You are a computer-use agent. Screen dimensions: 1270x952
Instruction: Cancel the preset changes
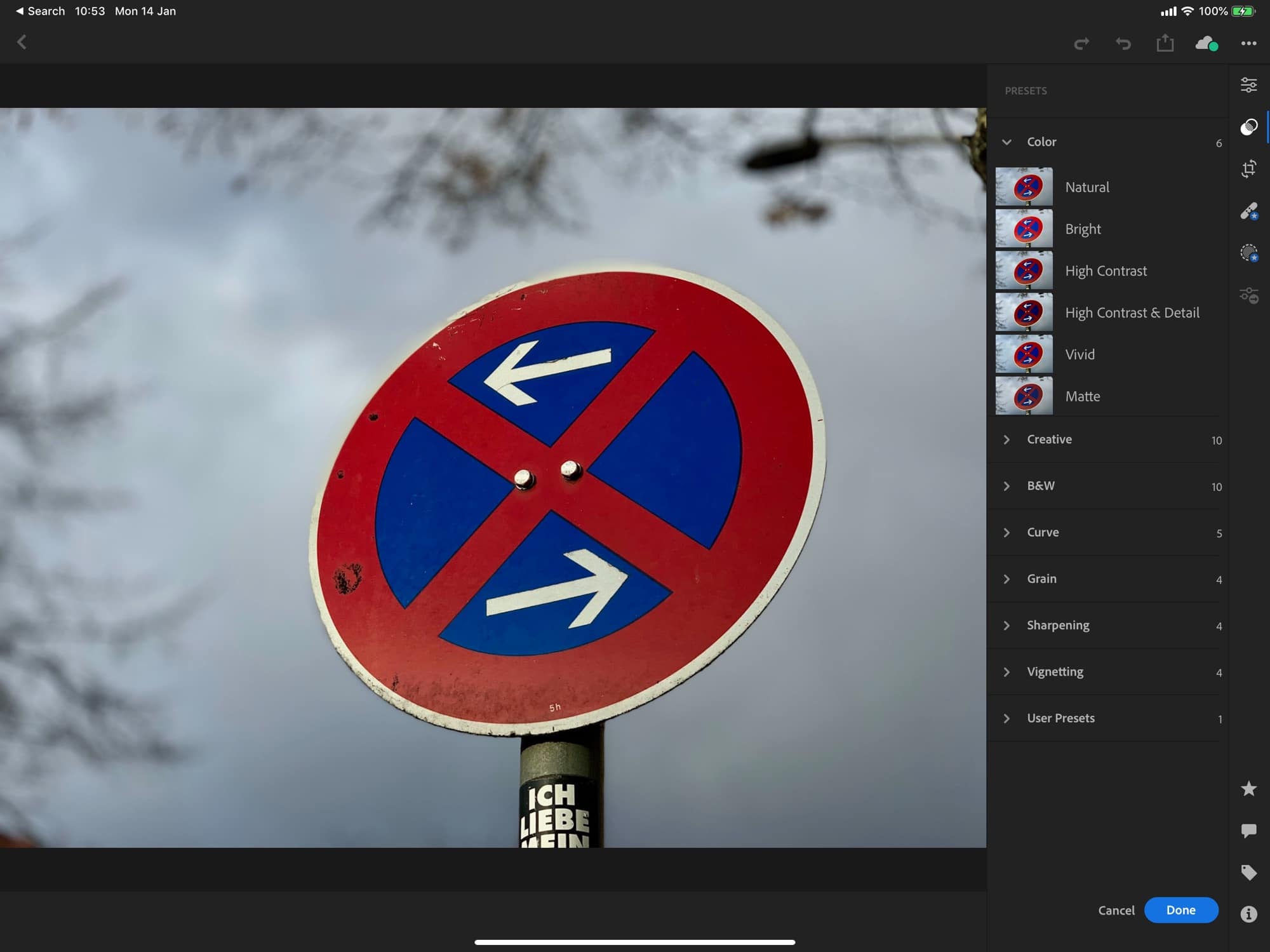pyautogui.click(x=1116, y=910)
